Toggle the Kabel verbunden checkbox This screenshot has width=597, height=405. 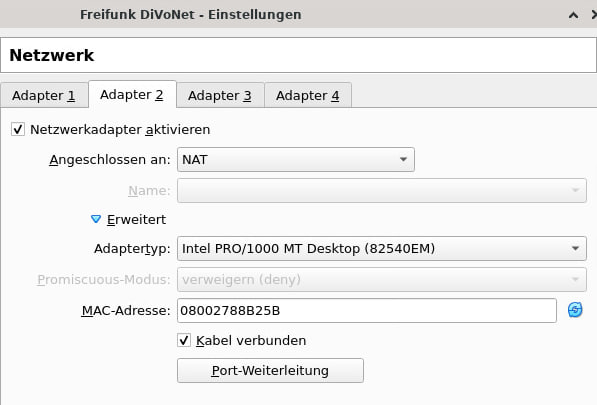tap(184, 340)
